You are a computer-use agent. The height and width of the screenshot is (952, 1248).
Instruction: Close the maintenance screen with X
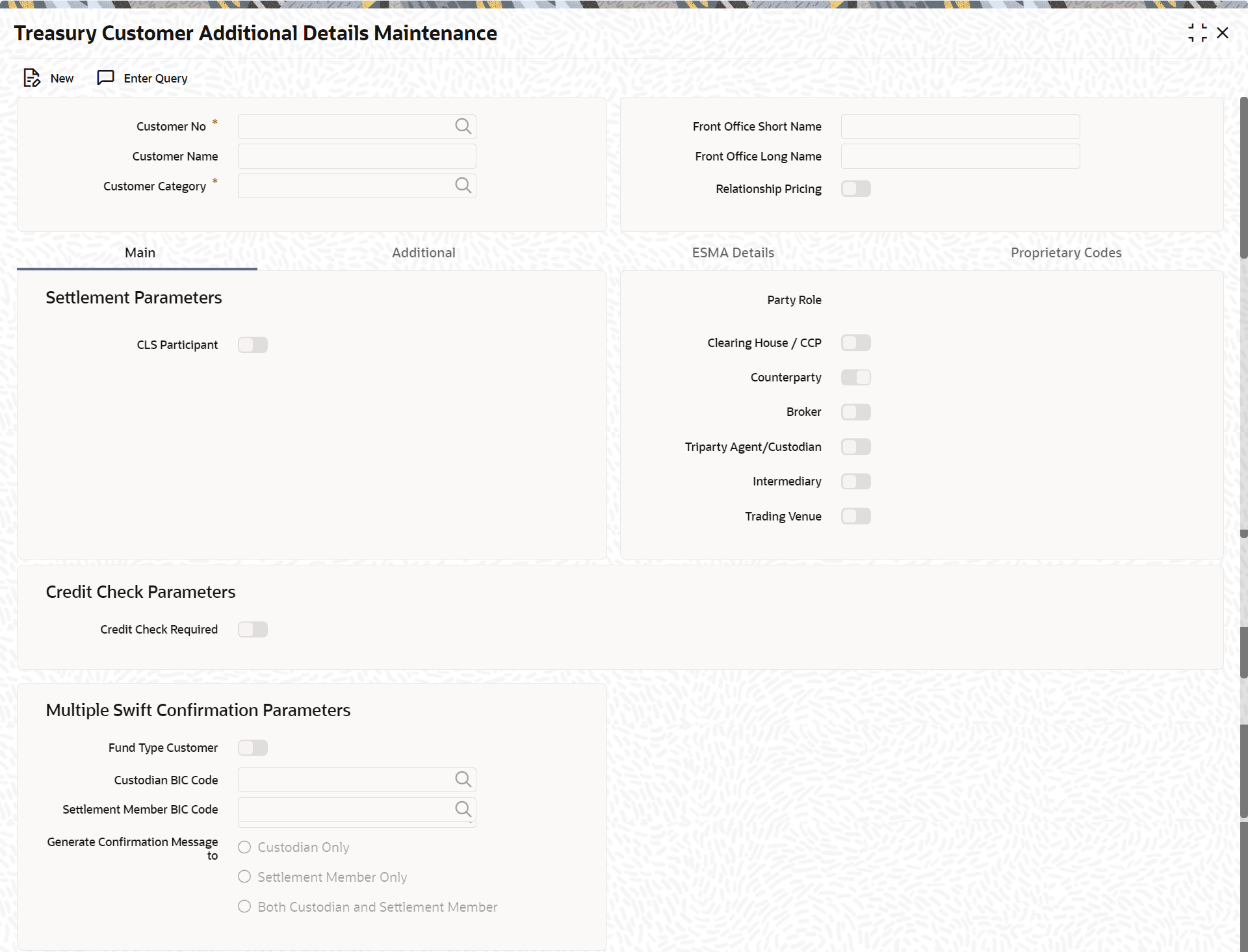[x=1223, y=33]
